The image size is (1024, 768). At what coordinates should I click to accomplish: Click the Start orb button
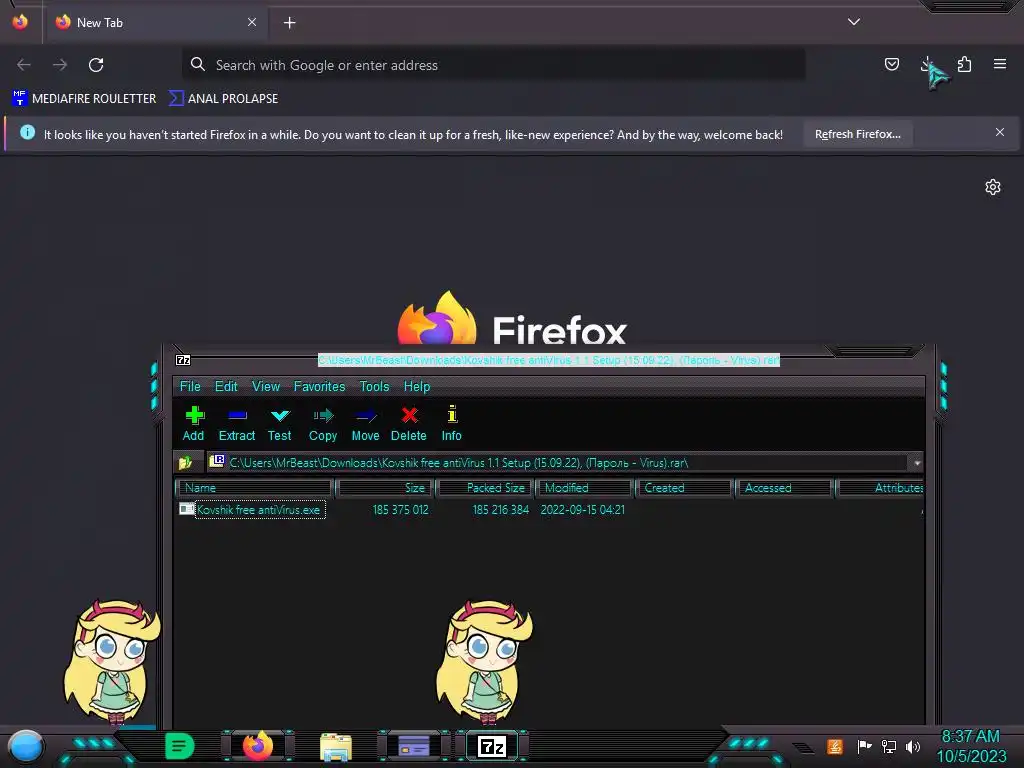pyautogui.click(x=26, y=746)
